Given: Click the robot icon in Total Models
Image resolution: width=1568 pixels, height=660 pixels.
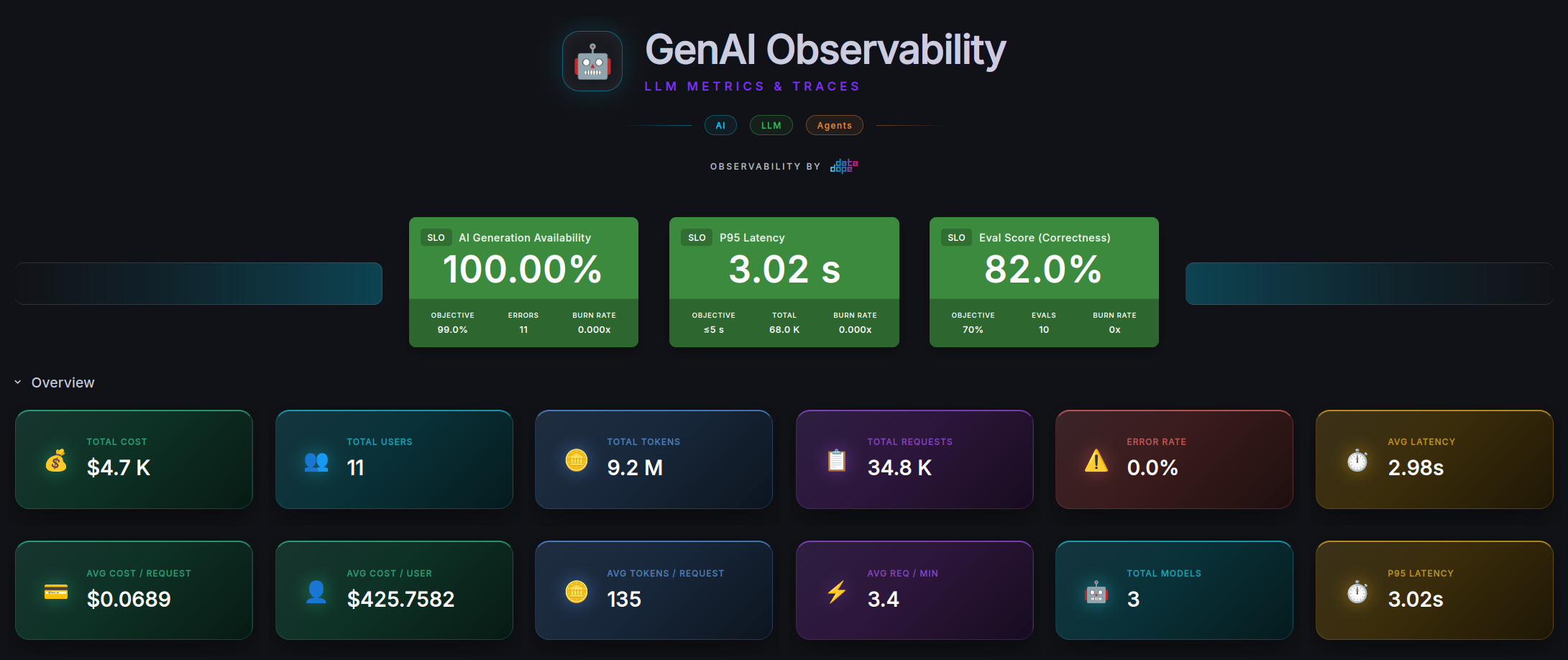Looking at the screenshot, I should pos(1096,592).
